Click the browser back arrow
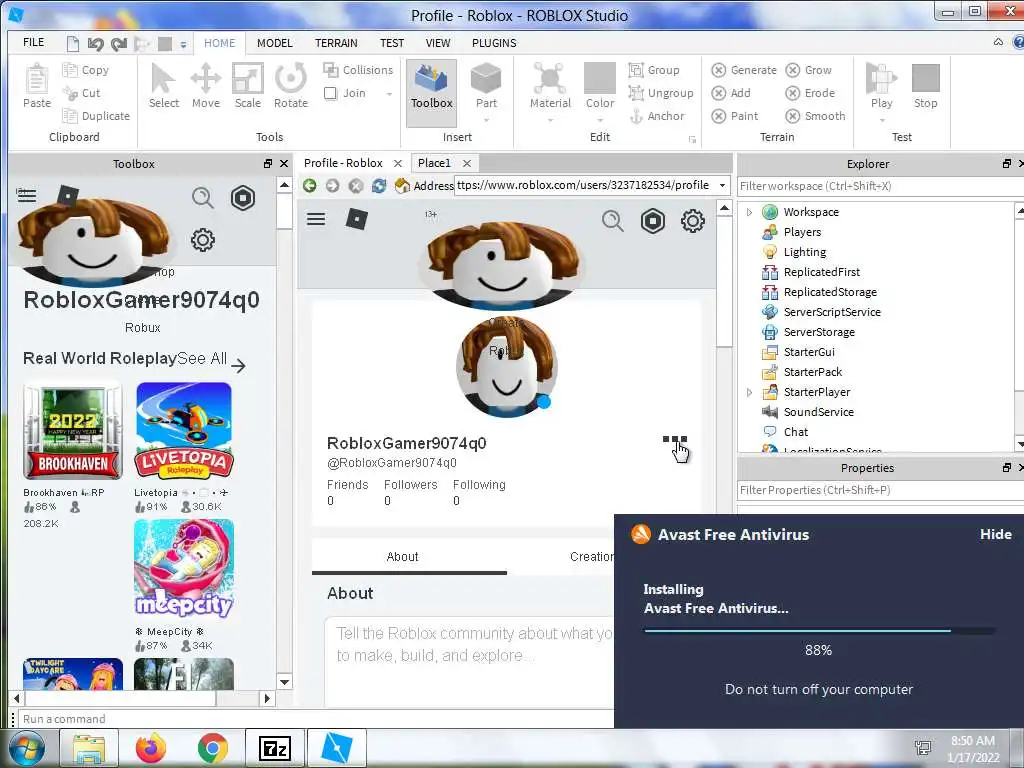 click(310, 185)
